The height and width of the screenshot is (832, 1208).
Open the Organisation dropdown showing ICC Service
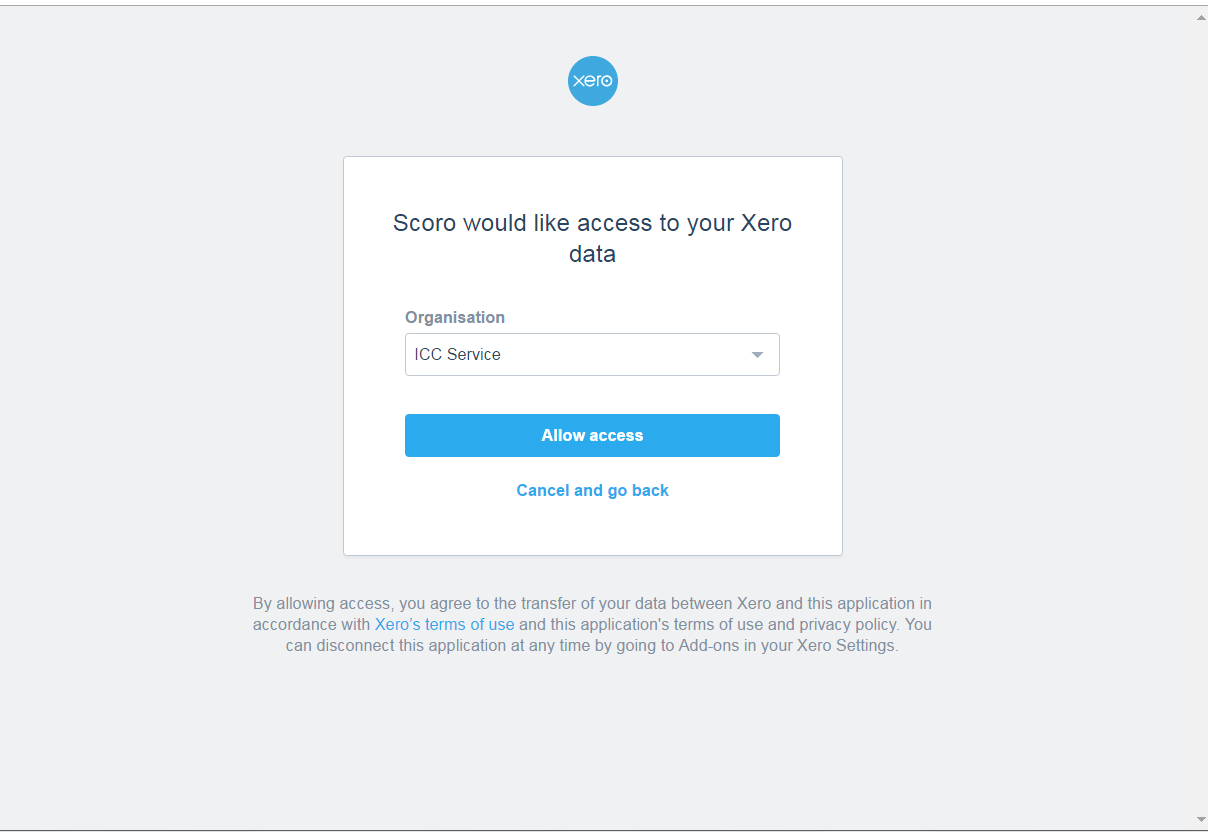coord(592,355)
